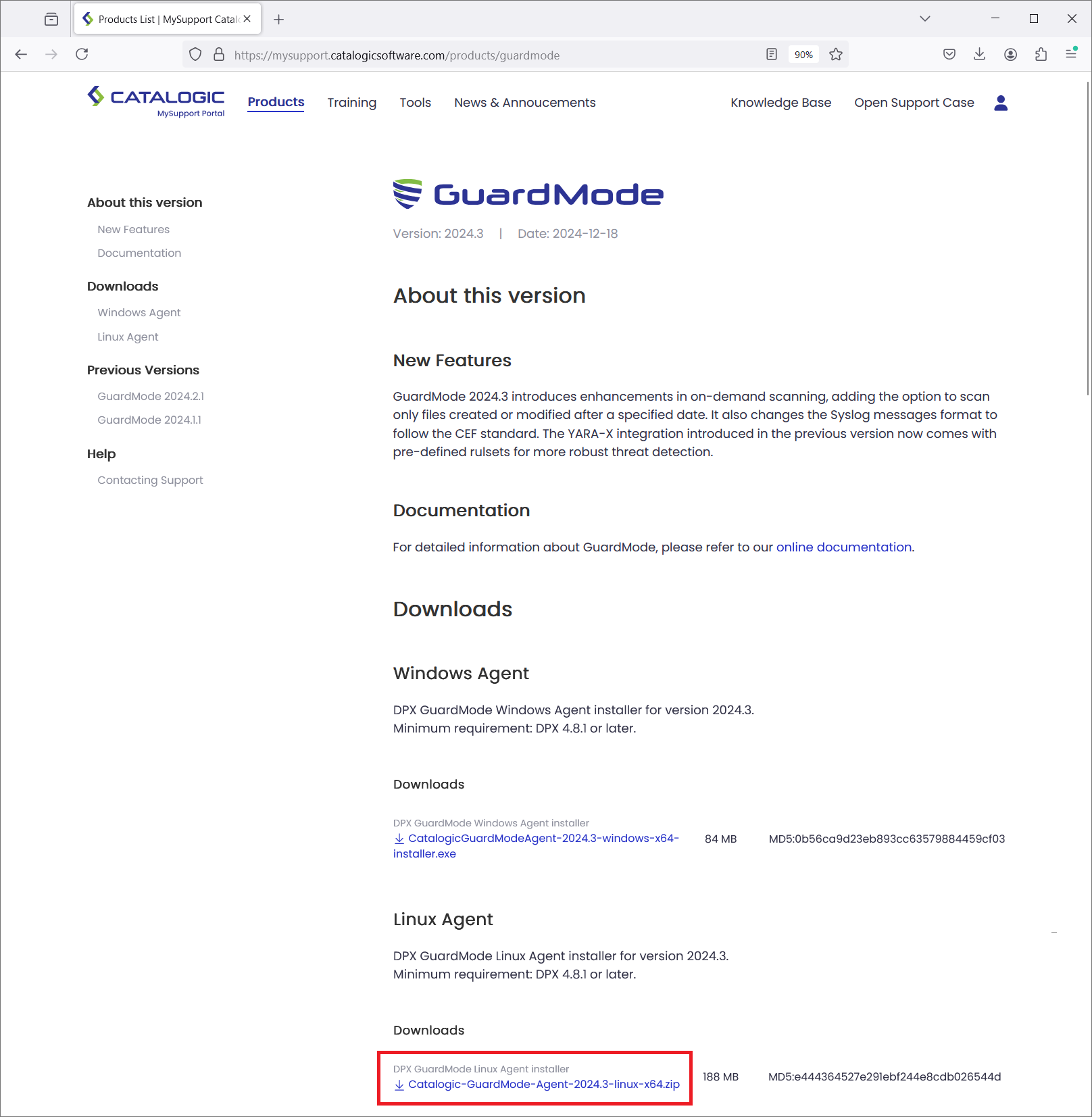Image resolution: width=1092 pixels, height=1117 pixels.
Task: Click the 90% zoom level indicator
Action: coord(803,55)
